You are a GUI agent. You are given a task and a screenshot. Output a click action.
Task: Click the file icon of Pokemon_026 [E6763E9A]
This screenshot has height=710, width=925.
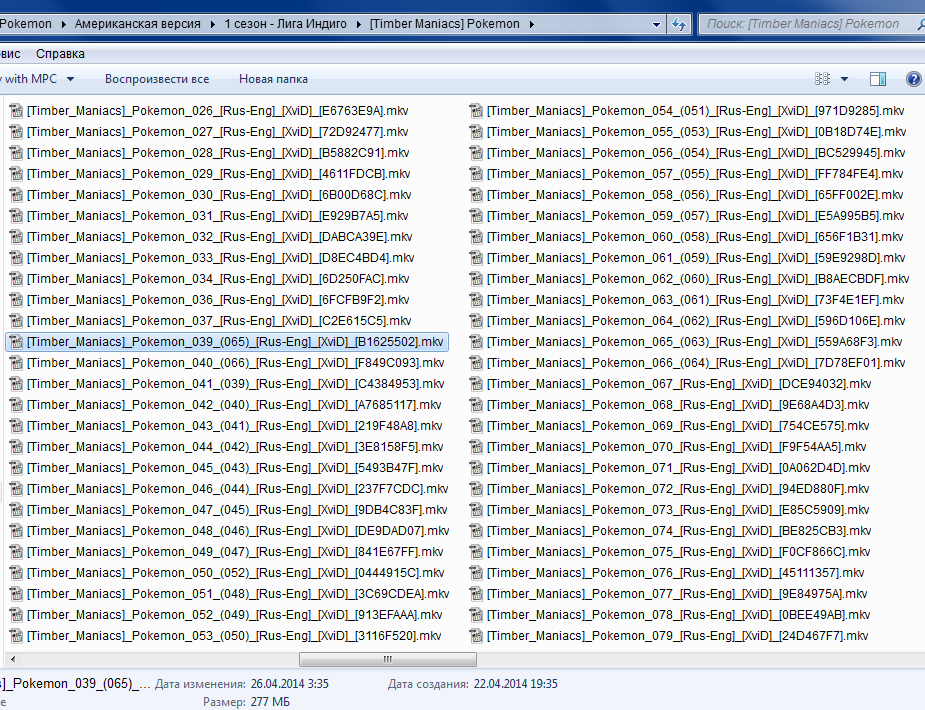tap(17, 111)
